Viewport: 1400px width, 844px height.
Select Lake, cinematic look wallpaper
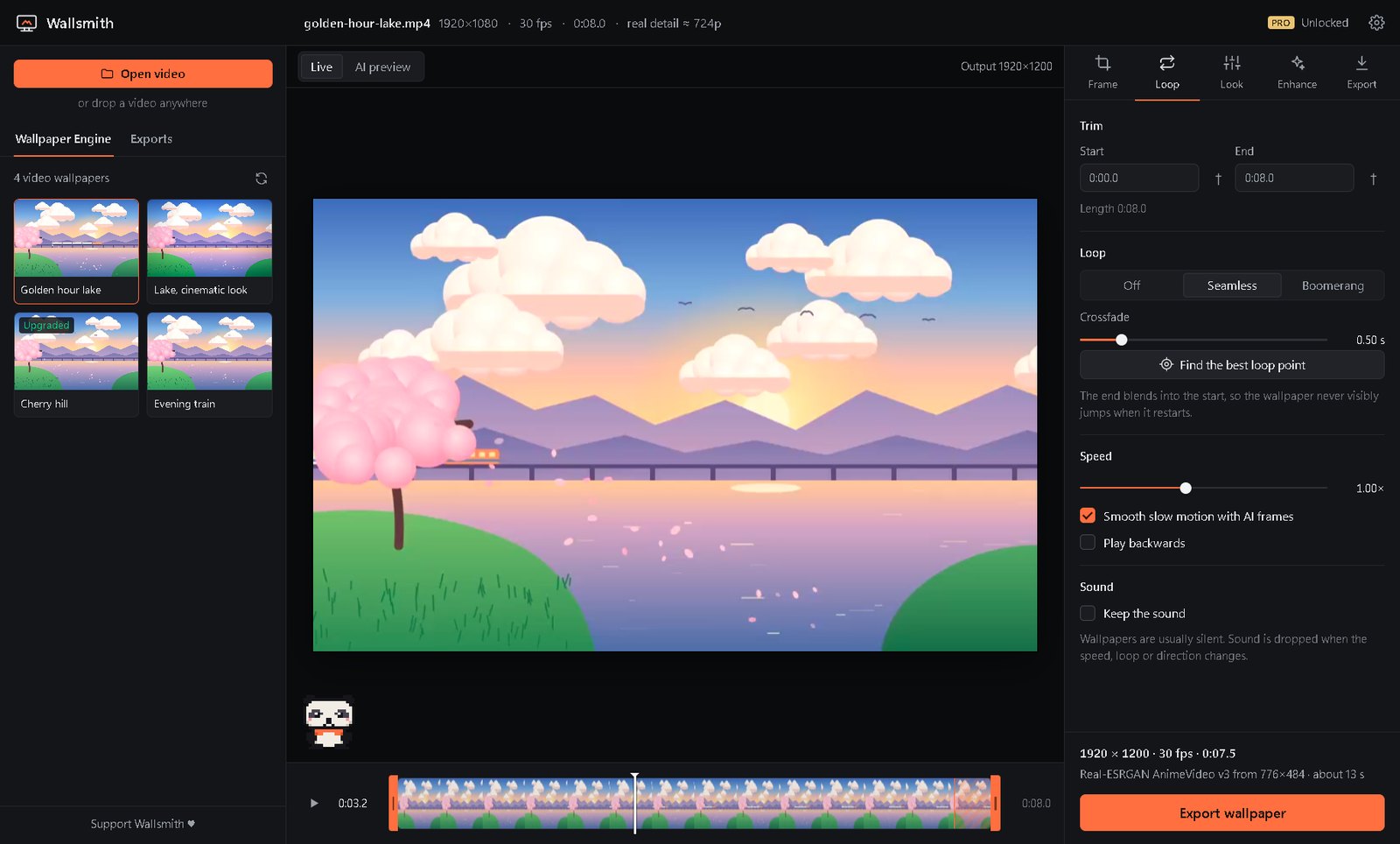click(x=209, y=251)
